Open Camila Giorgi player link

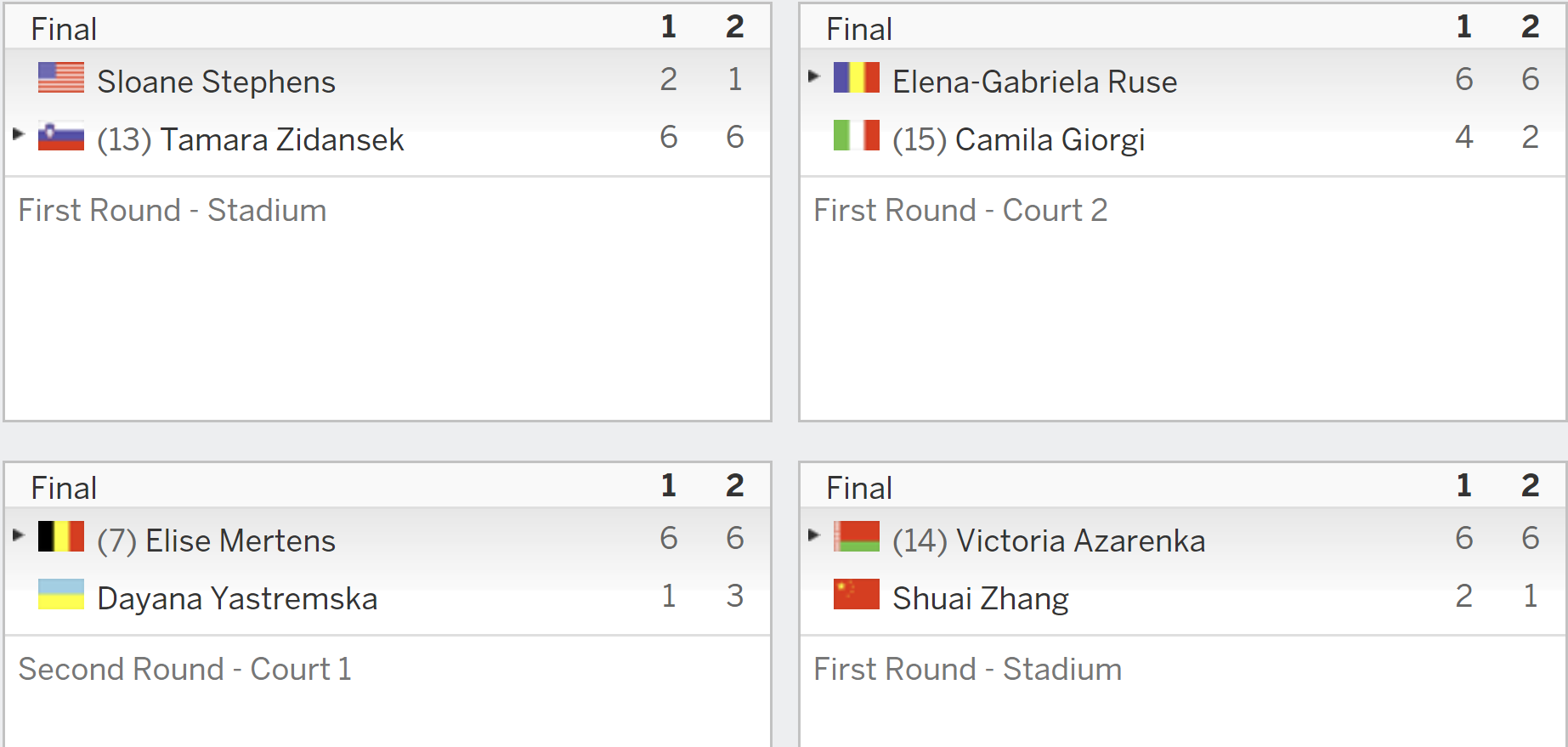click(x=1050, y=139)
